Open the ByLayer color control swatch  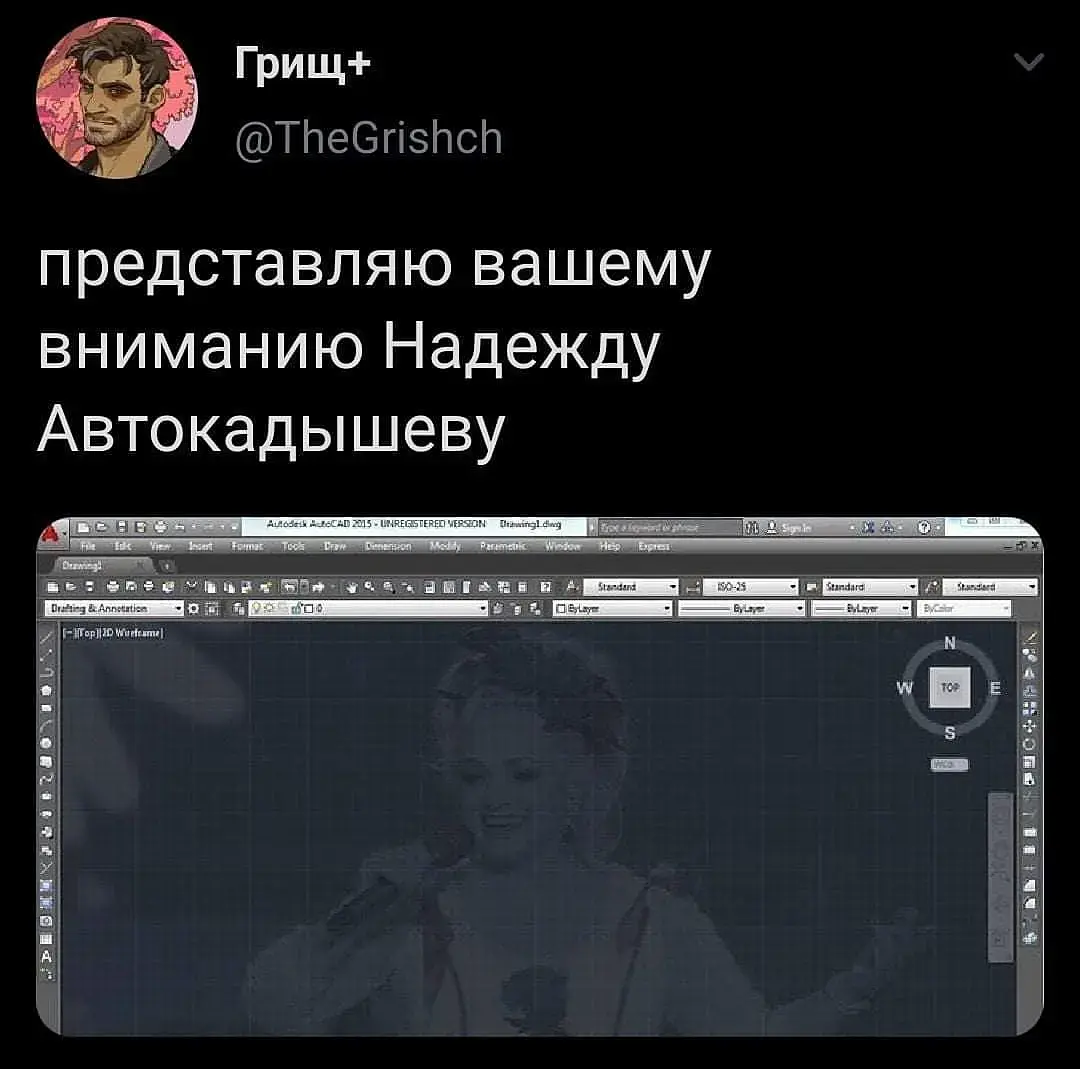click(x=612, y=609)
